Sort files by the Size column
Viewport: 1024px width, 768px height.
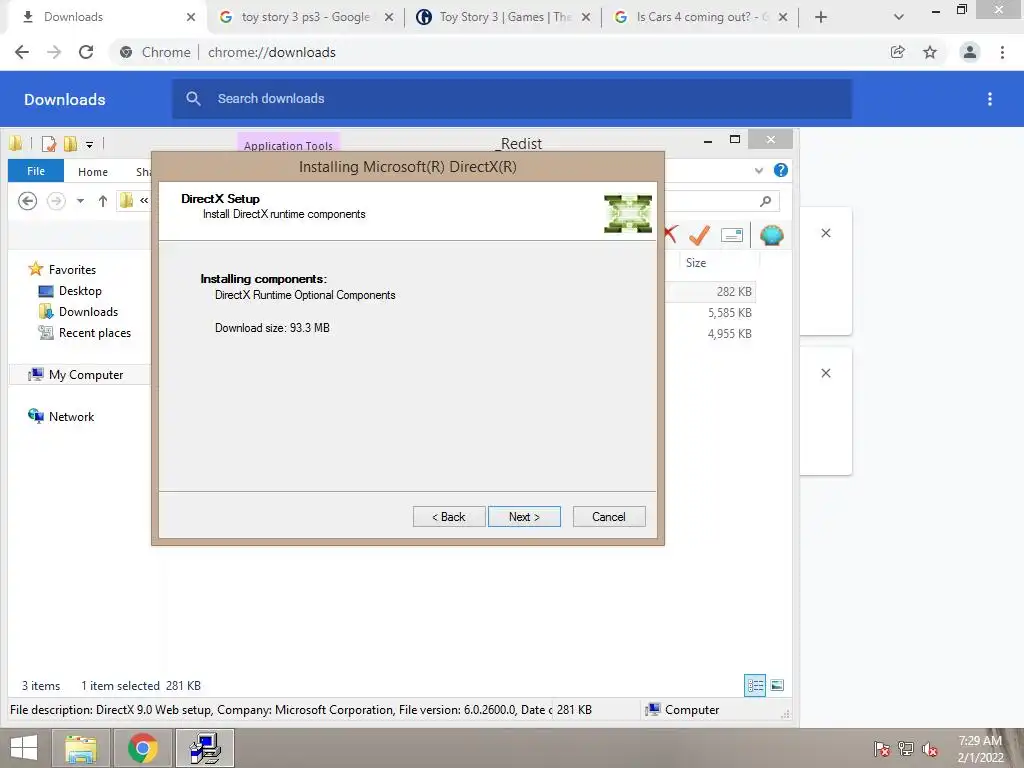click(696, 263)
